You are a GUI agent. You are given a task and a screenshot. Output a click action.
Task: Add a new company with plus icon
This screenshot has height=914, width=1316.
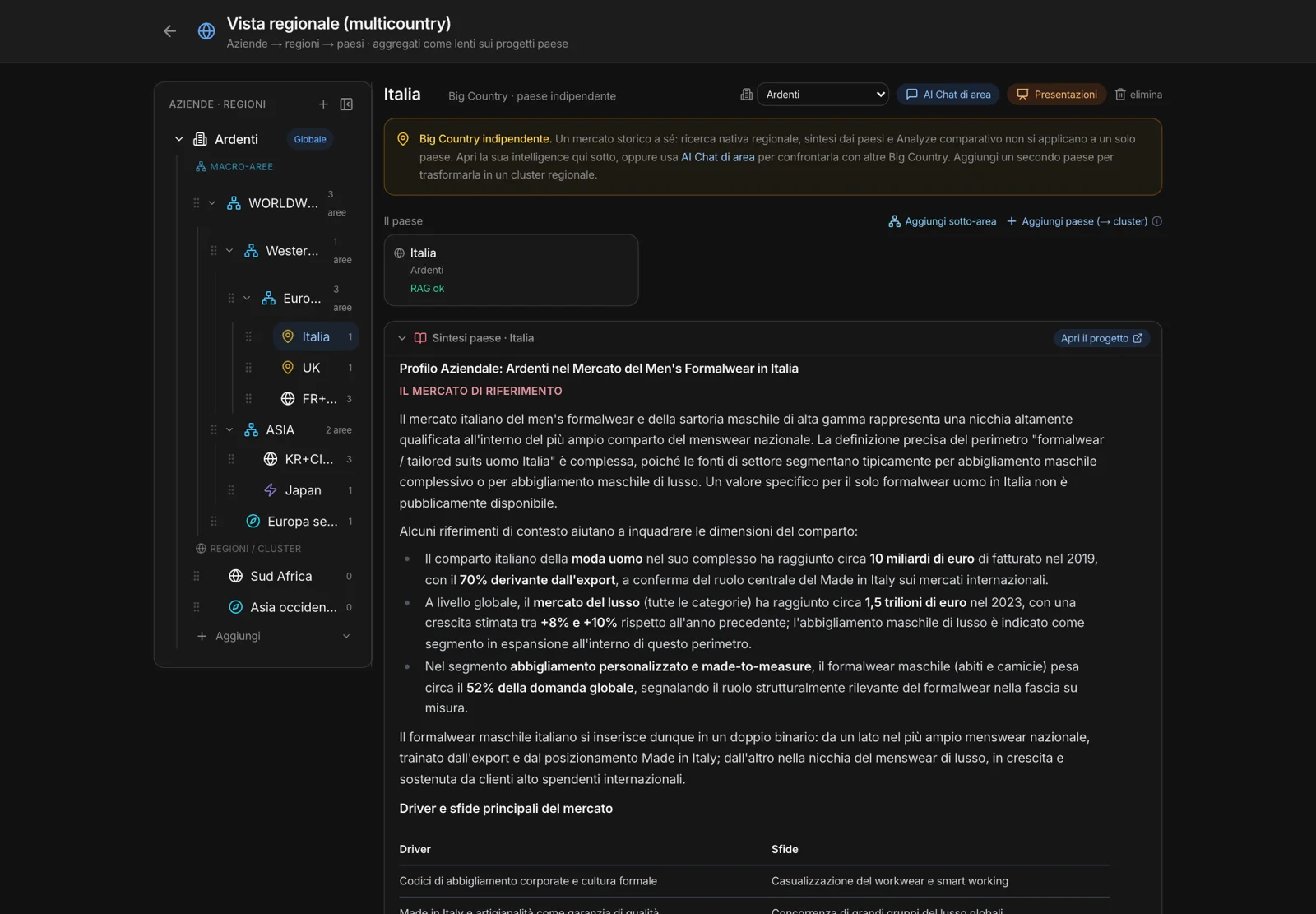point(323,104)
